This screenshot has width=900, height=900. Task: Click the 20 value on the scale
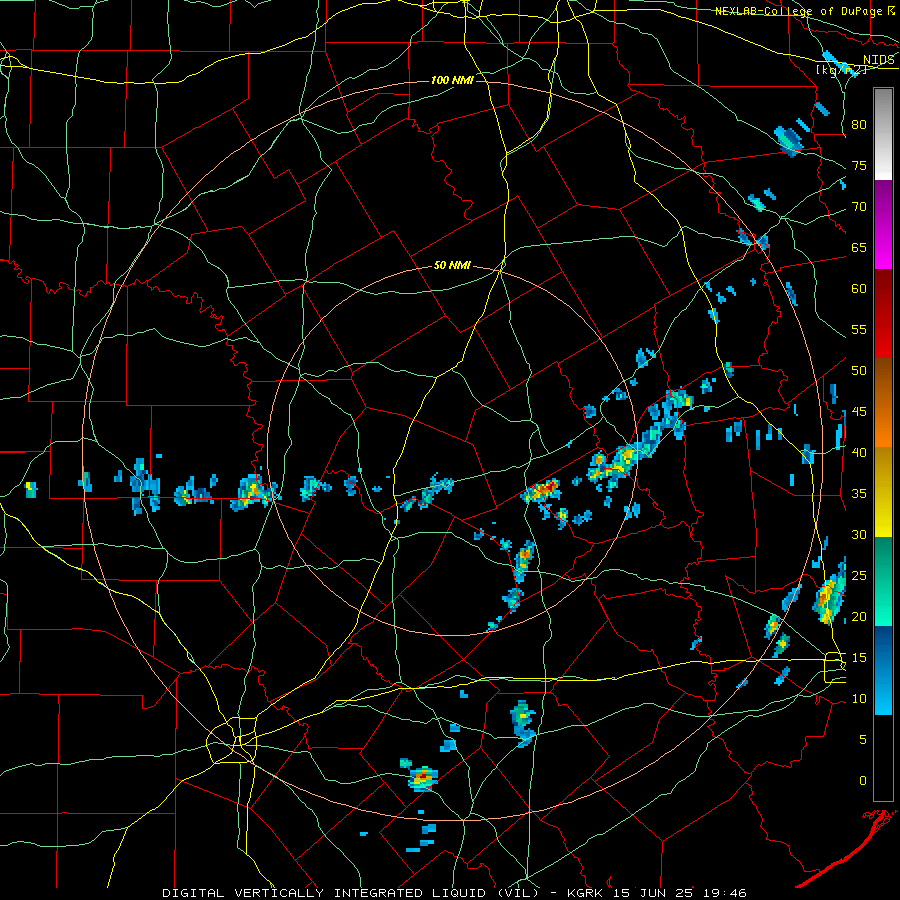tap(859, 617)
